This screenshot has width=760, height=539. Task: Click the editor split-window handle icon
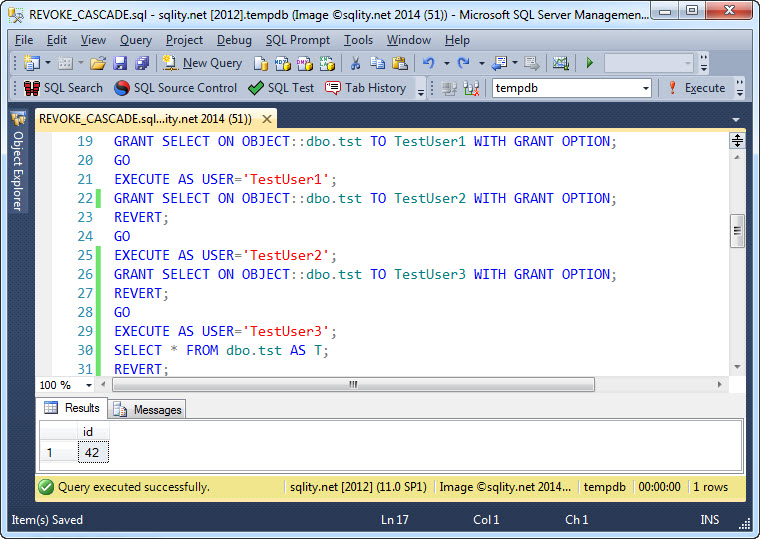point(737,141)
